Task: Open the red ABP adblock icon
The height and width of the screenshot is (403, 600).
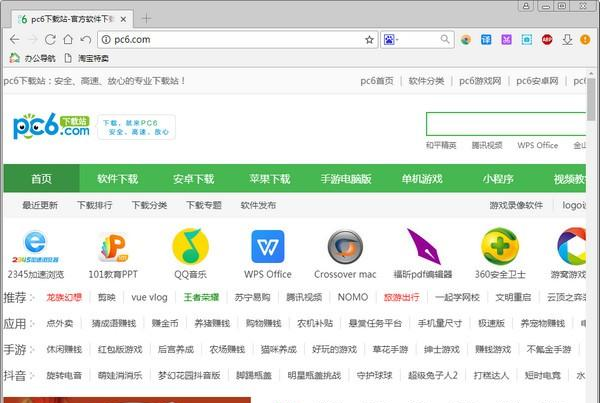Action: pyautogui.click(x=547, y=39)
